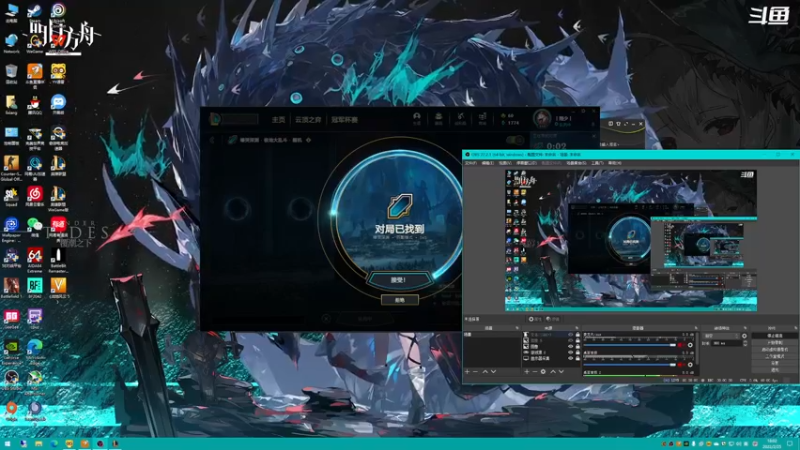Move the selected OBS source up

coord(553,372)
